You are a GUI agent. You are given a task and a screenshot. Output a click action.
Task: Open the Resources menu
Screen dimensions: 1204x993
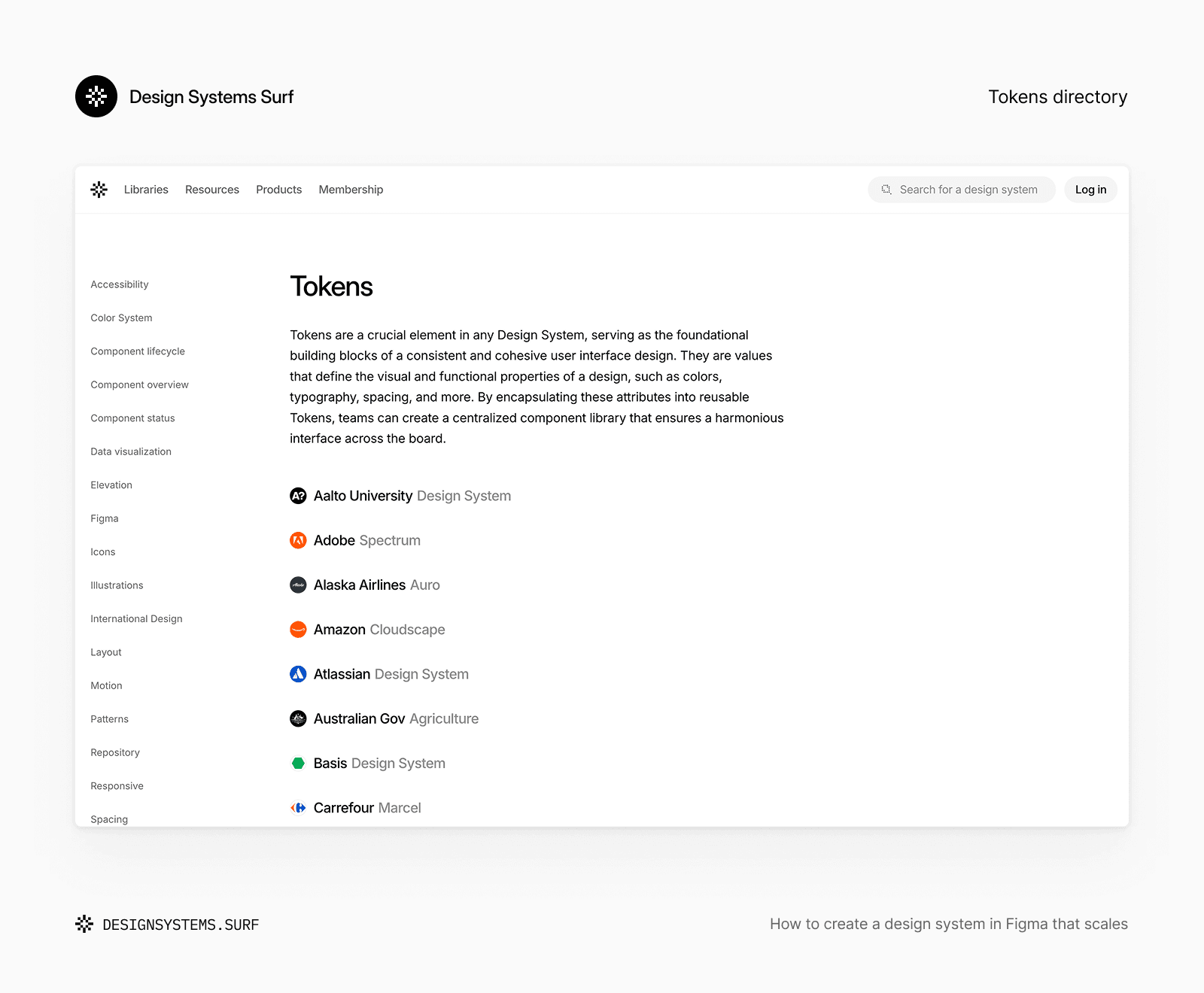coord(212,190)
